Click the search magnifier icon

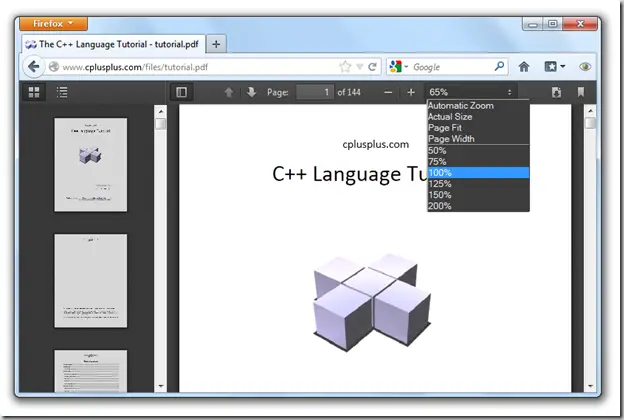[x=499, y=66]
